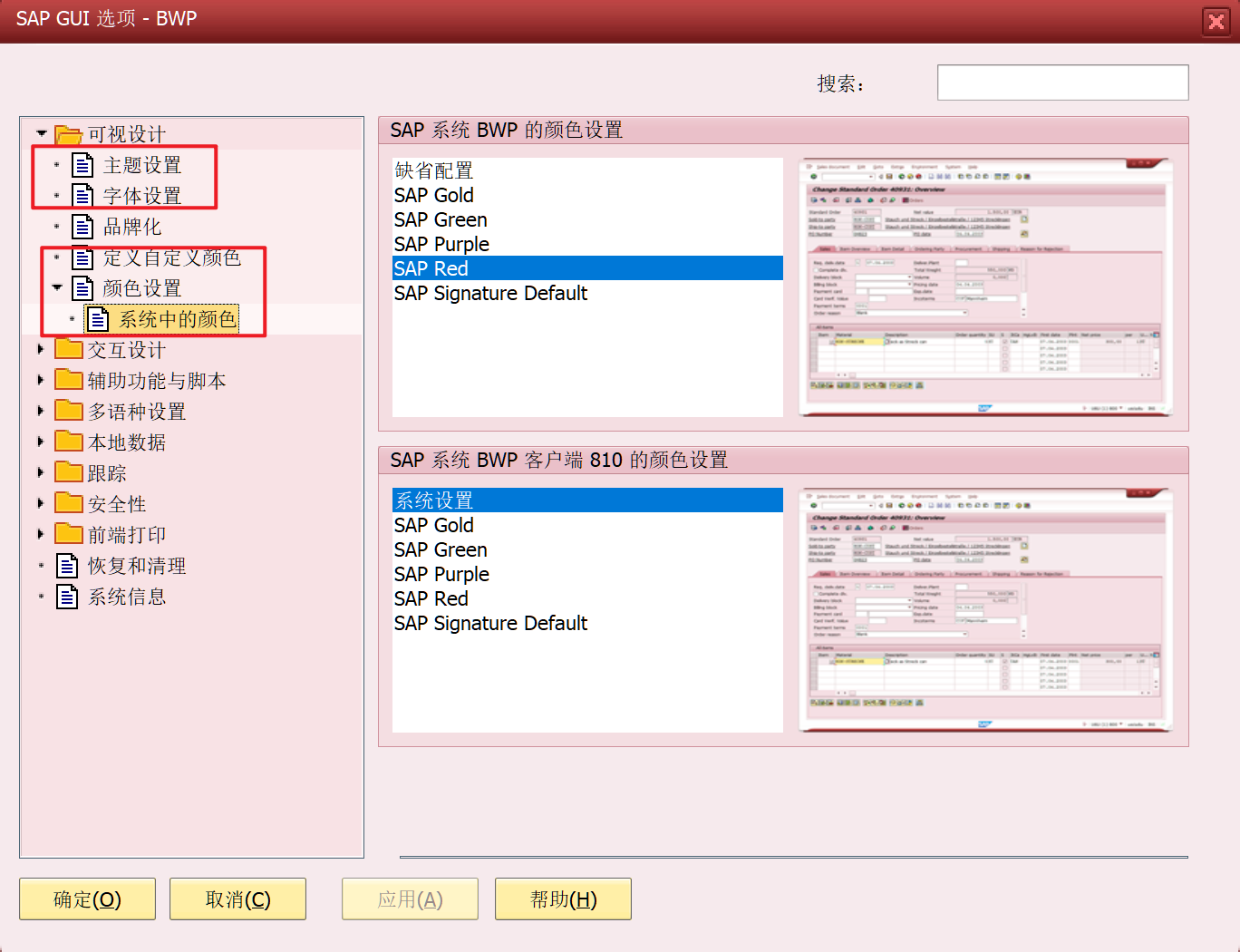Open the 系统信息 (system info) item

tap(128, 596)
